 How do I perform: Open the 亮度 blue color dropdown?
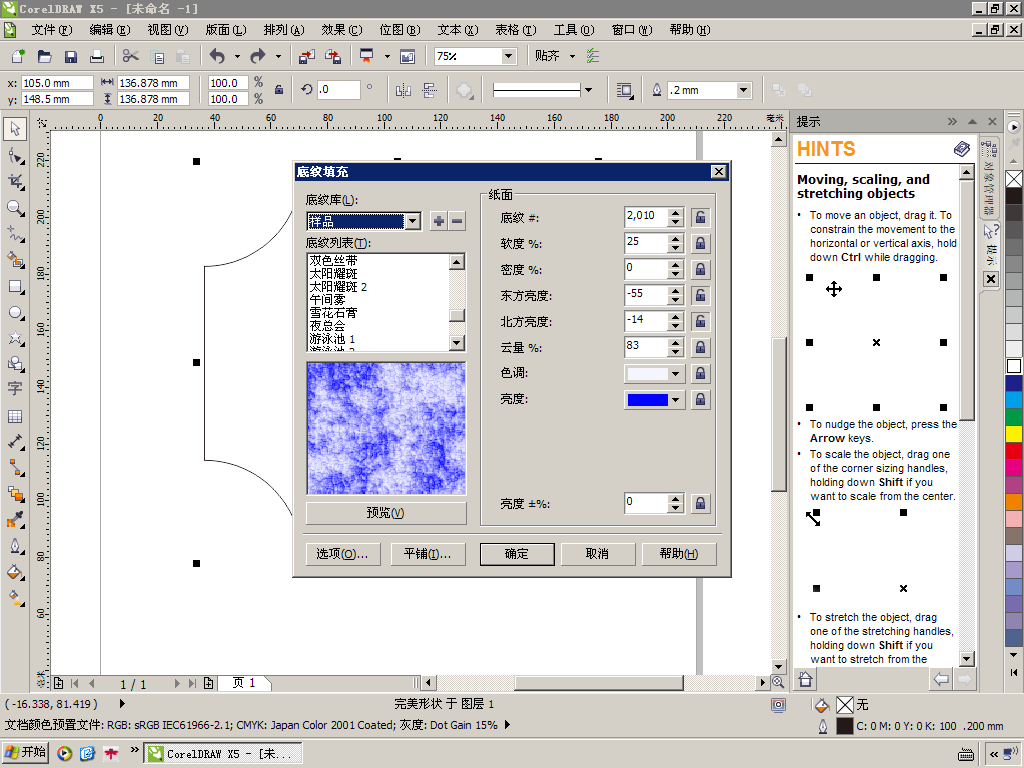click(676, 400)
